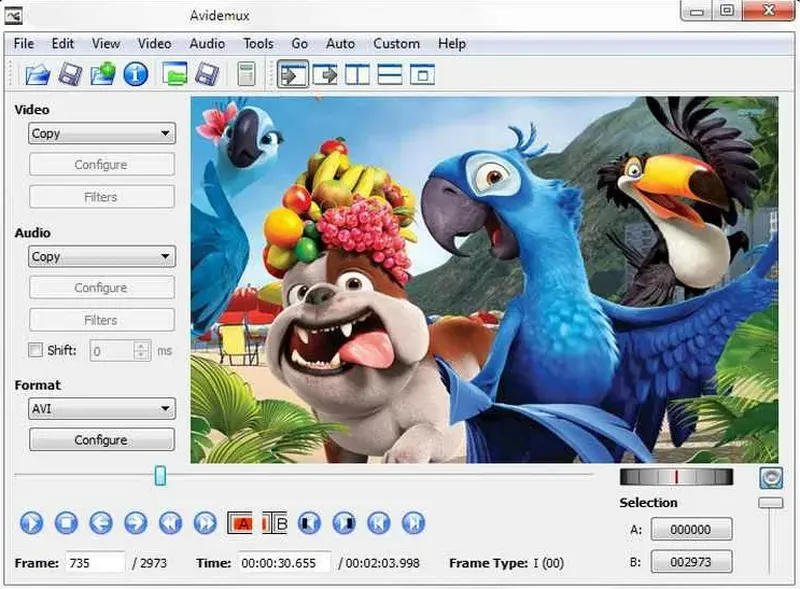Jump to previous keyframe
Screen dimensions: 800x589
click(170, 523)
